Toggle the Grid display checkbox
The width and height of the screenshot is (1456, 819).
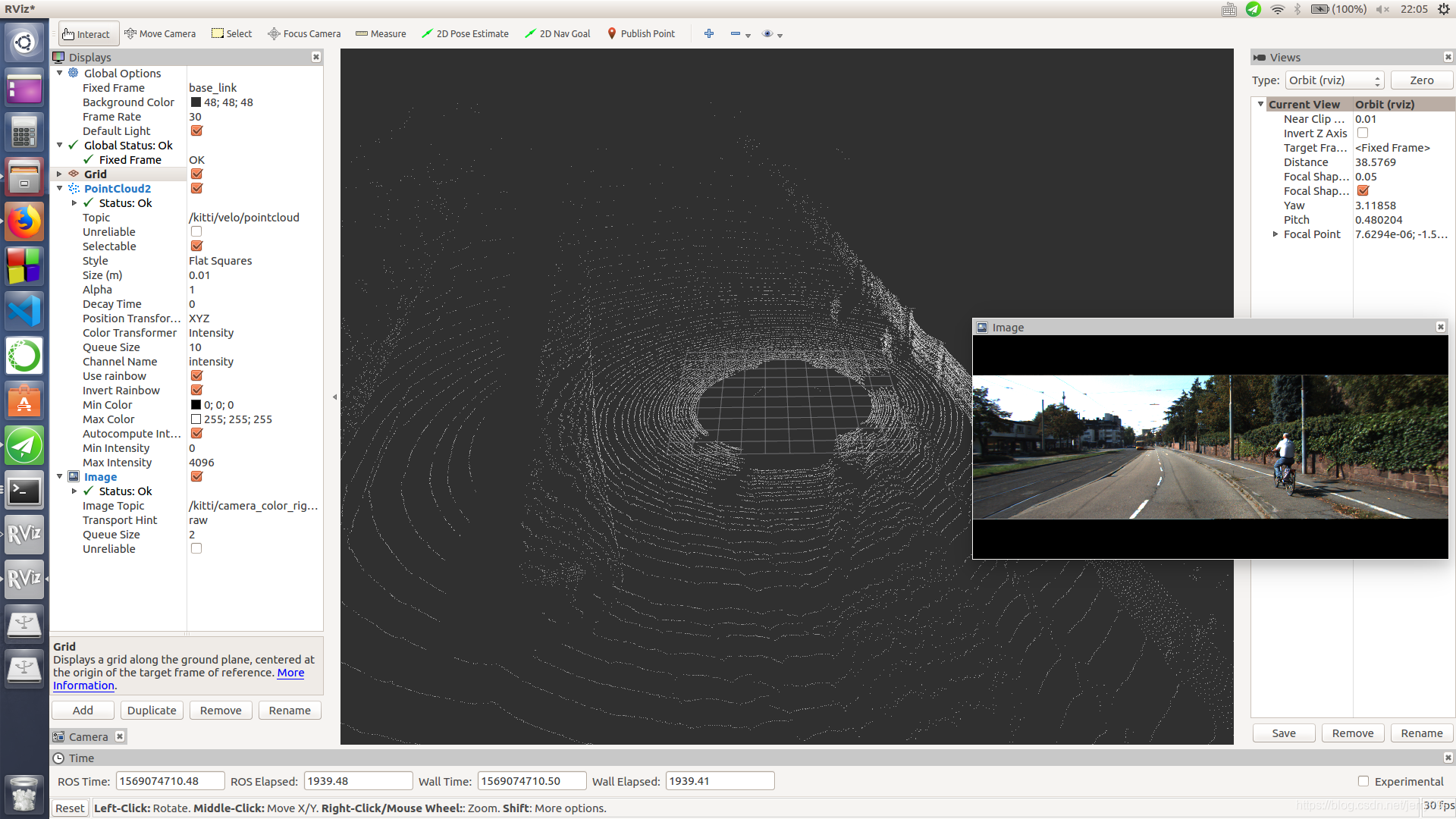pos(196,174)
